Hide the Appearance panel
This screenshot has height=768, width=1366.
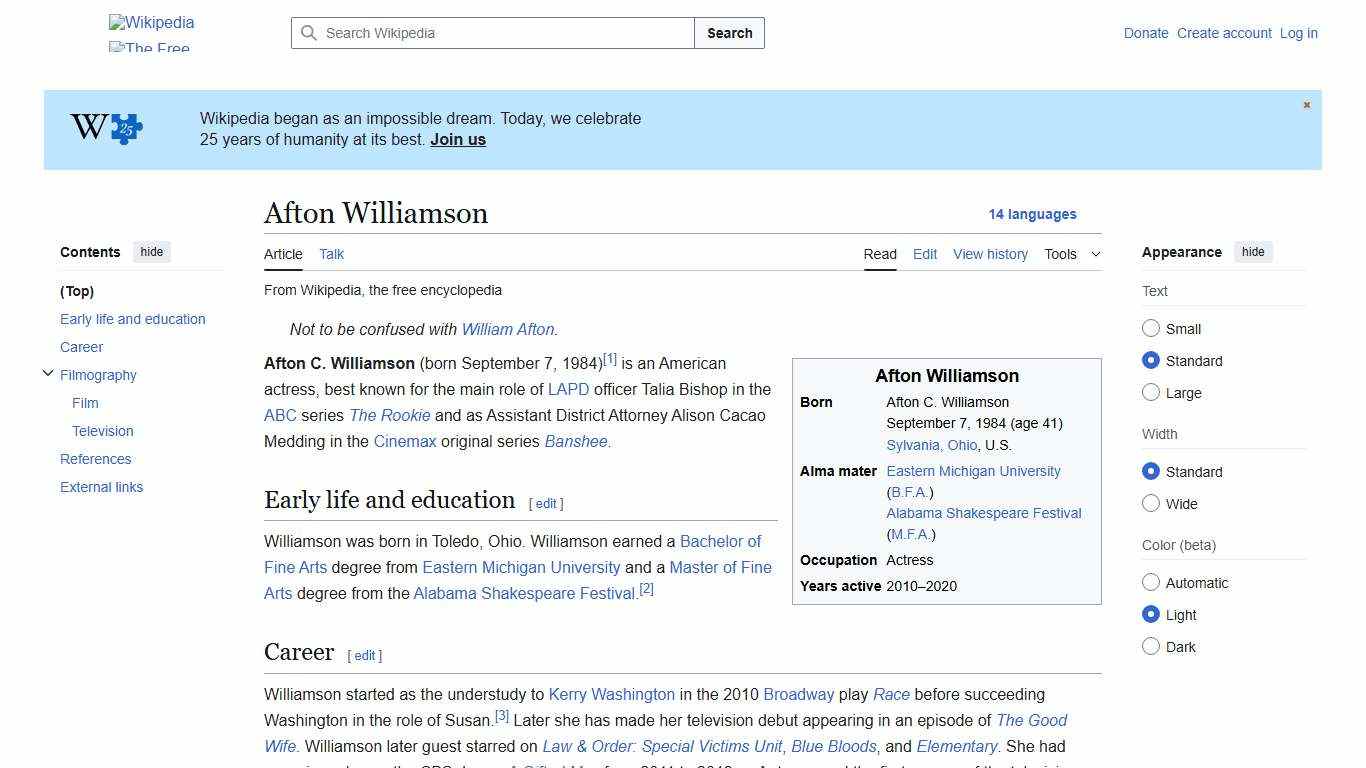pyautogui.click(x=1253, y=252)
